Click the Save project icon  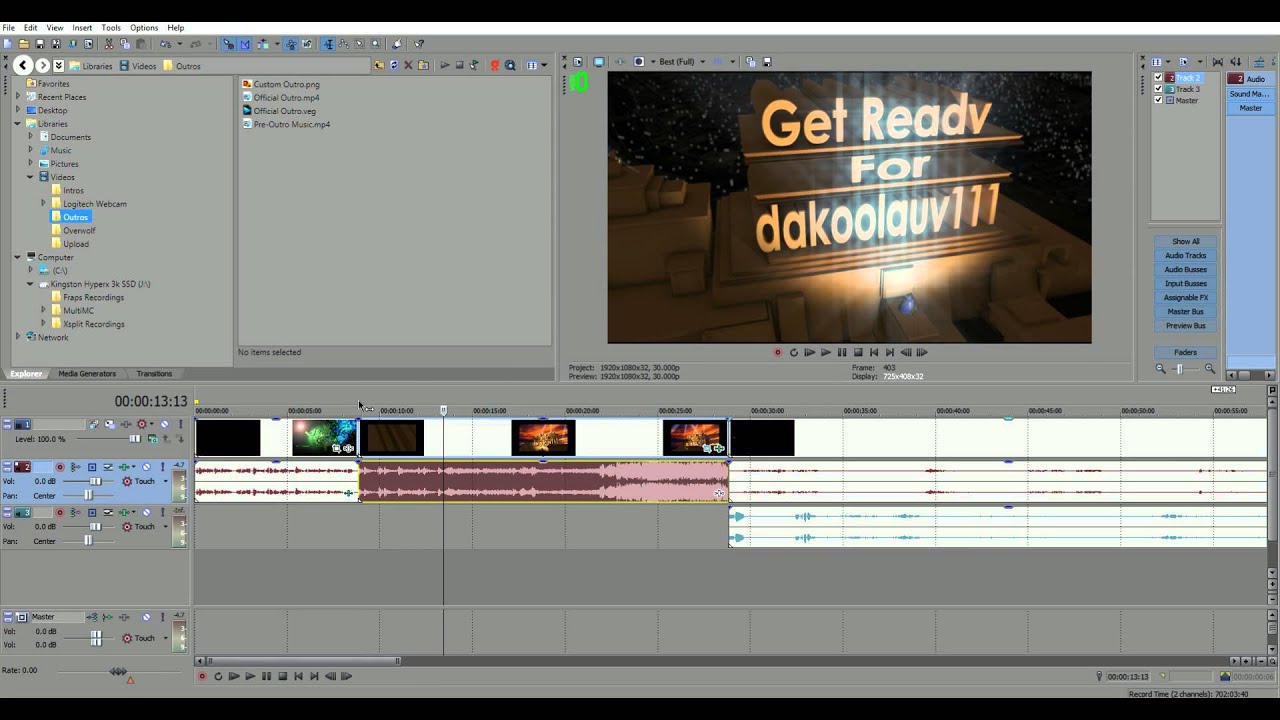click(40, 44)
